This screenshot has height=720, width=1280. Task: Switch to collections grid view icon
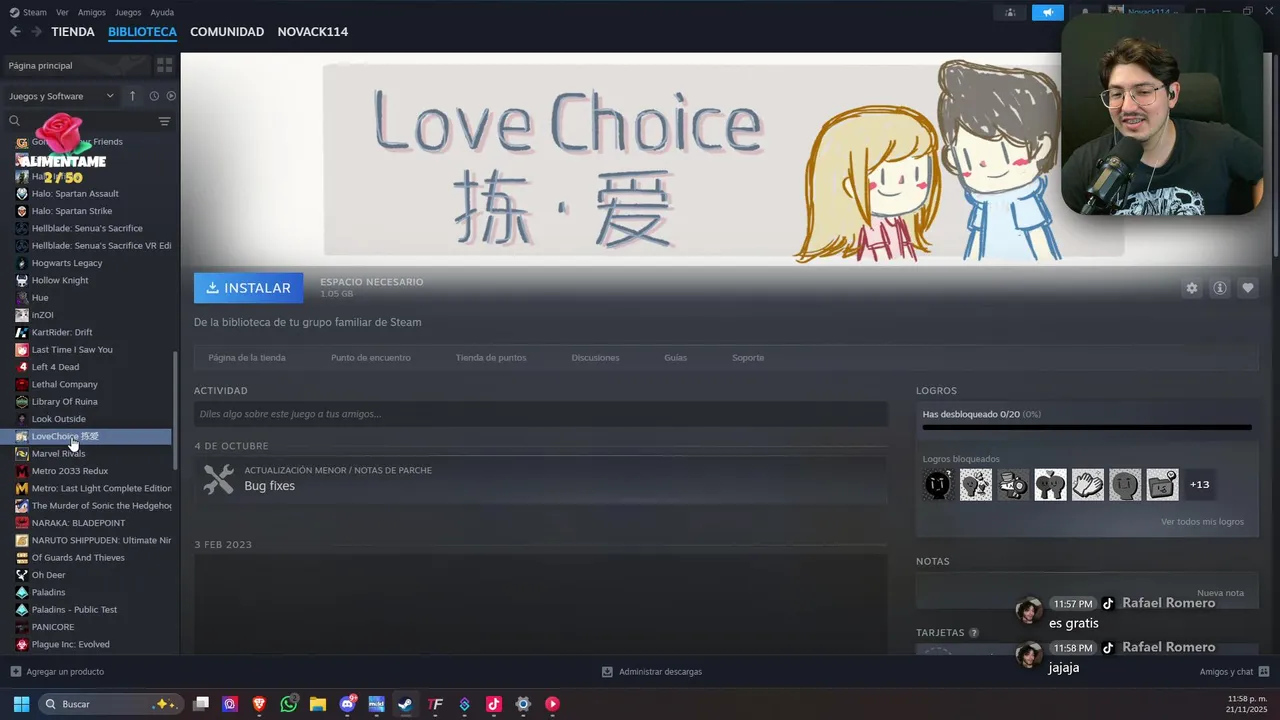point(165,65)
